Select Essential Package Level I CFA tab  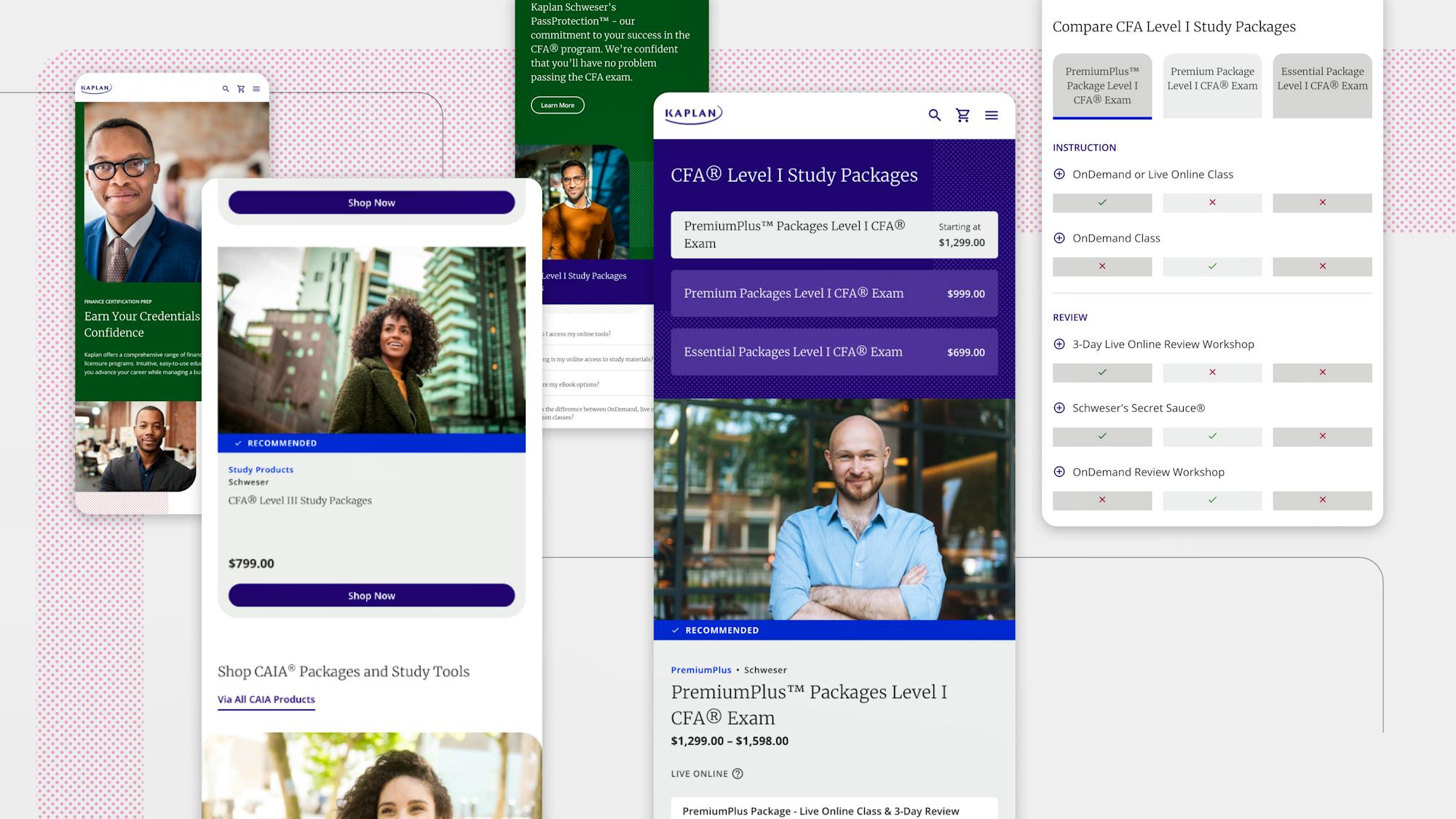pyautogui.click(x=1322, y=86)
